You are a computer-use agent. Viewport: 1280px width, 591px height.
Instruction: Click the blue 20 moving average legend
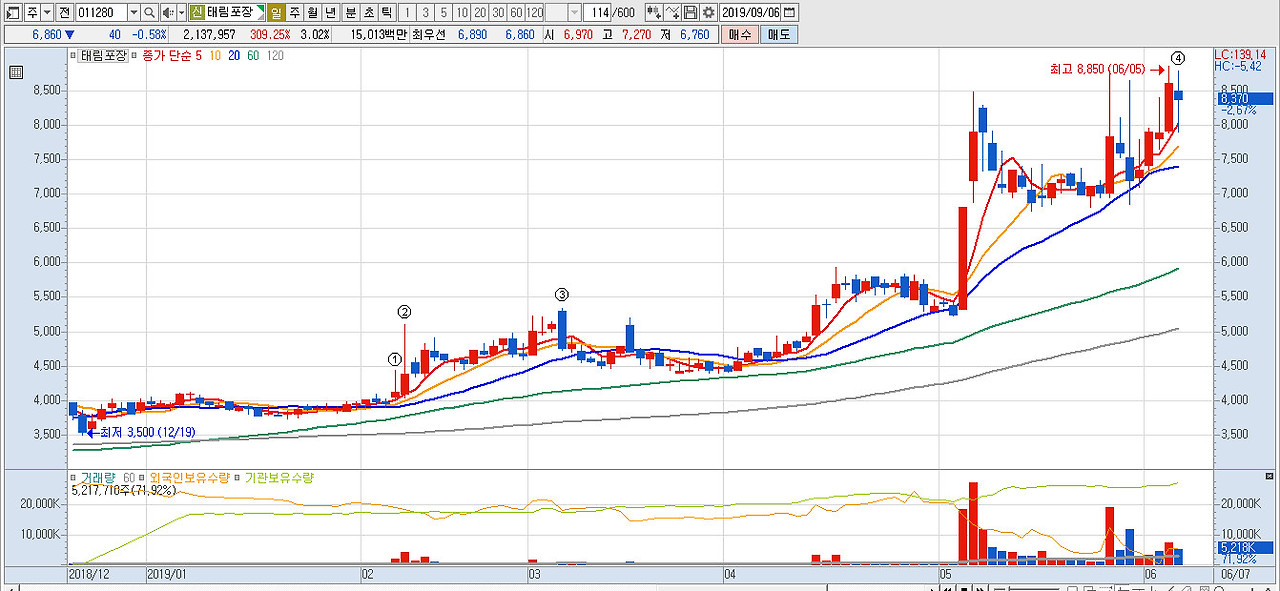(234, 56)
